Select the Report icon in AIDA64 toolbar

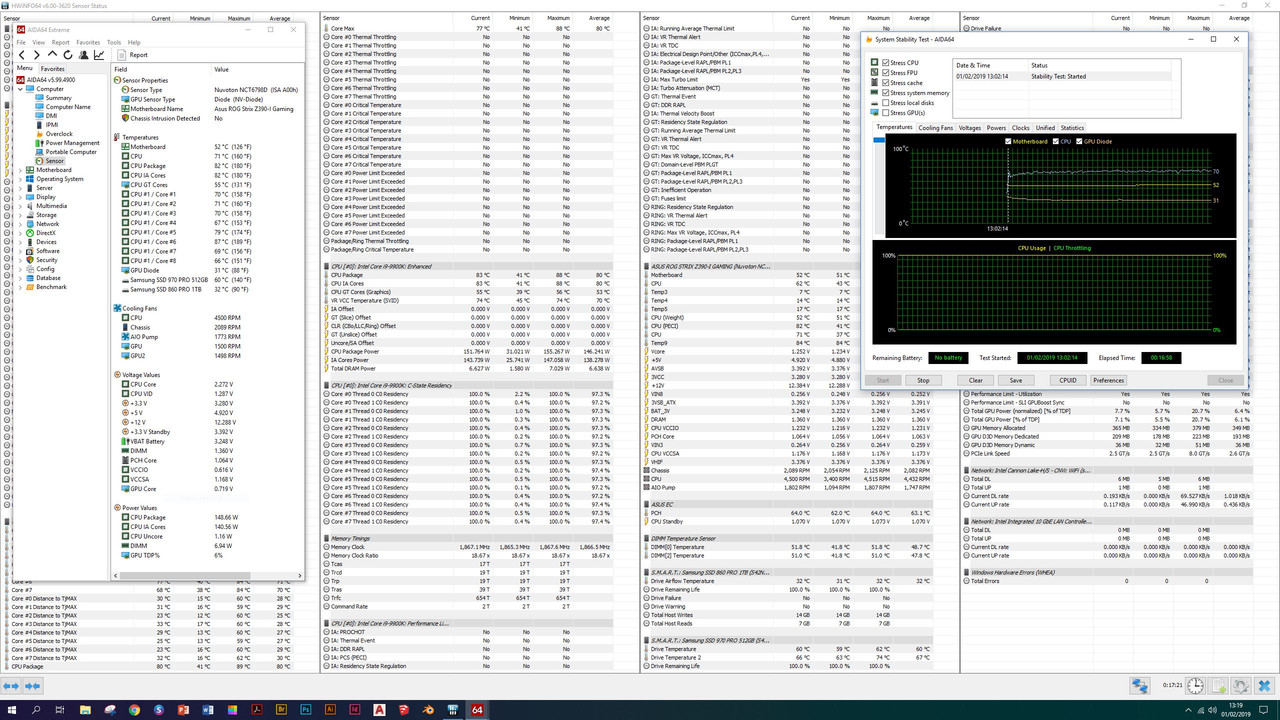(121, 55)
